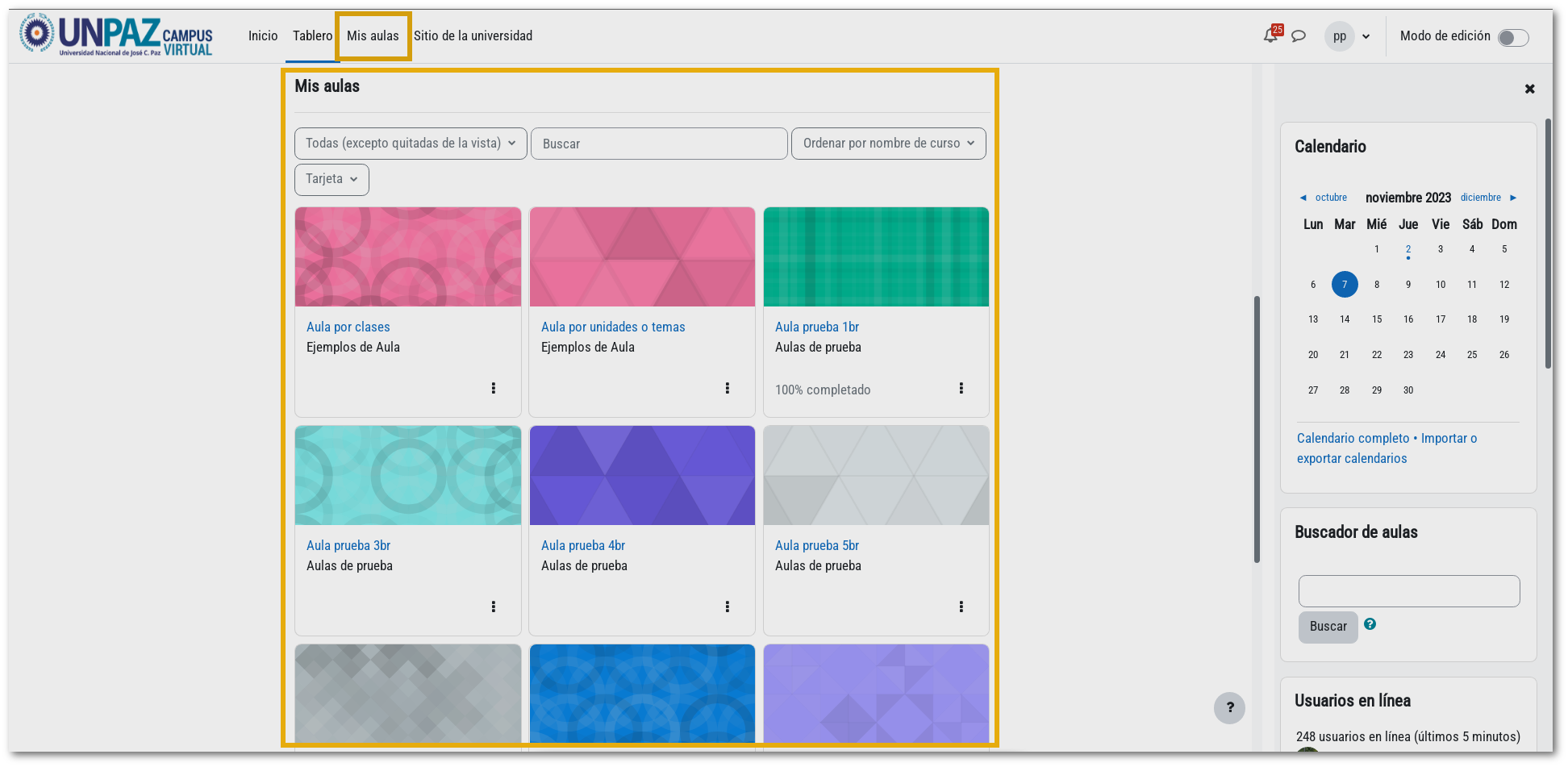The image size is (1568, 767).
Task: Click the help icon next to Buscar
Action: coord(1370,624)
